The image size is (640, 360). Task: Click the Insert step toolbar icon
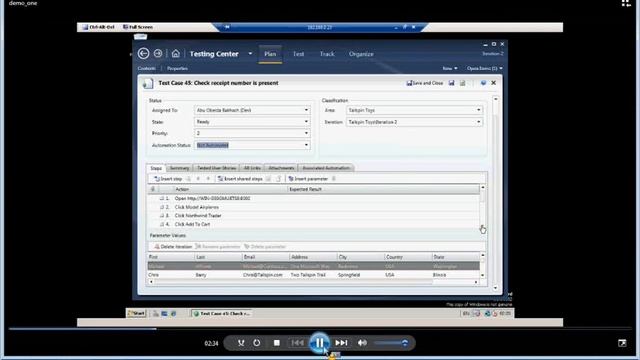156,179
